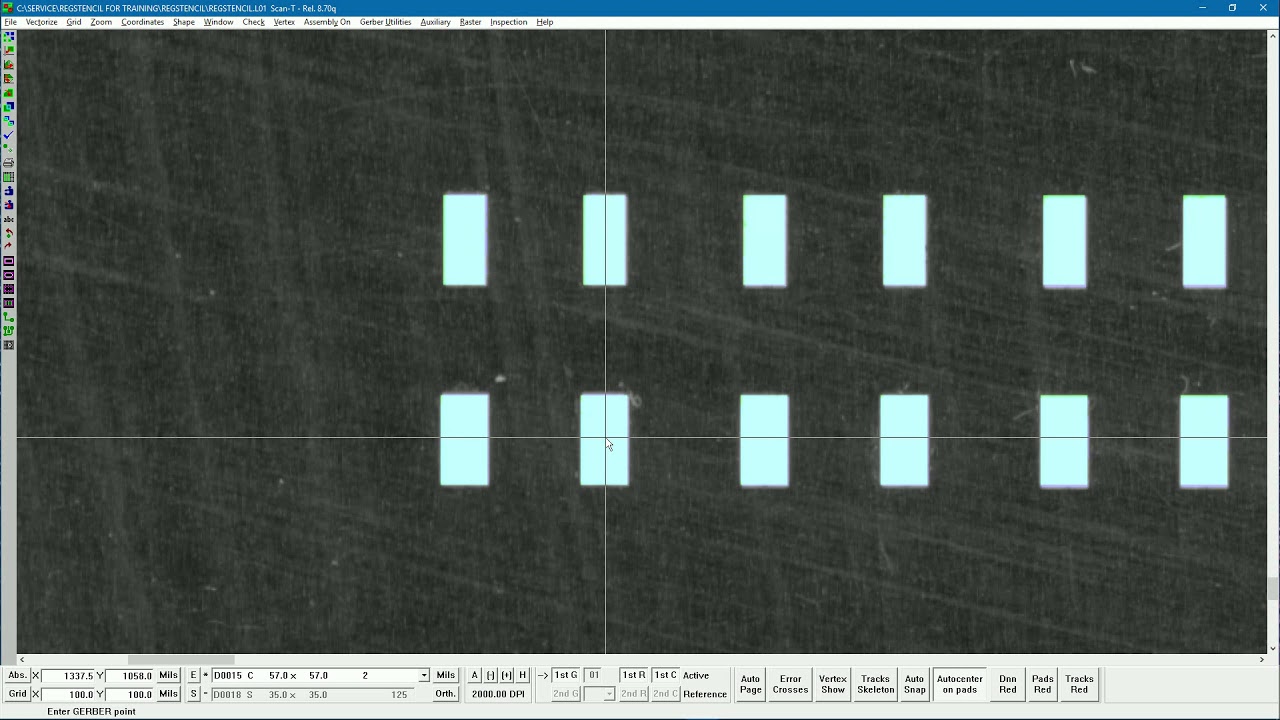Image resolution: width=1280 pixels, height=720 pixels.
Task: Click the absolute Y field showing 1058.0
Action: (x=130, y=676)
